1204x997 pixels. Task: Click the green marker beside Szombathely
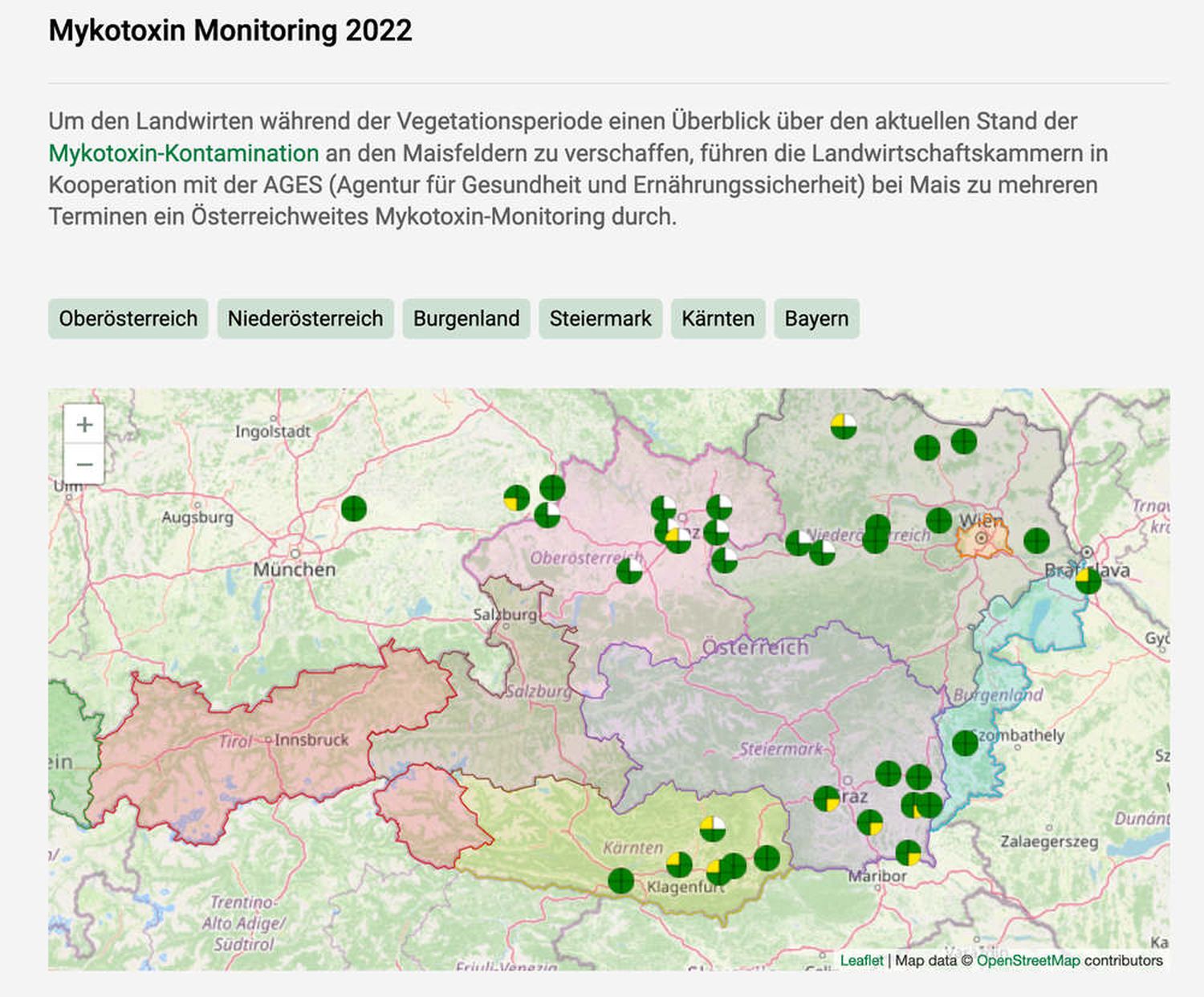[x=965, y=743]
